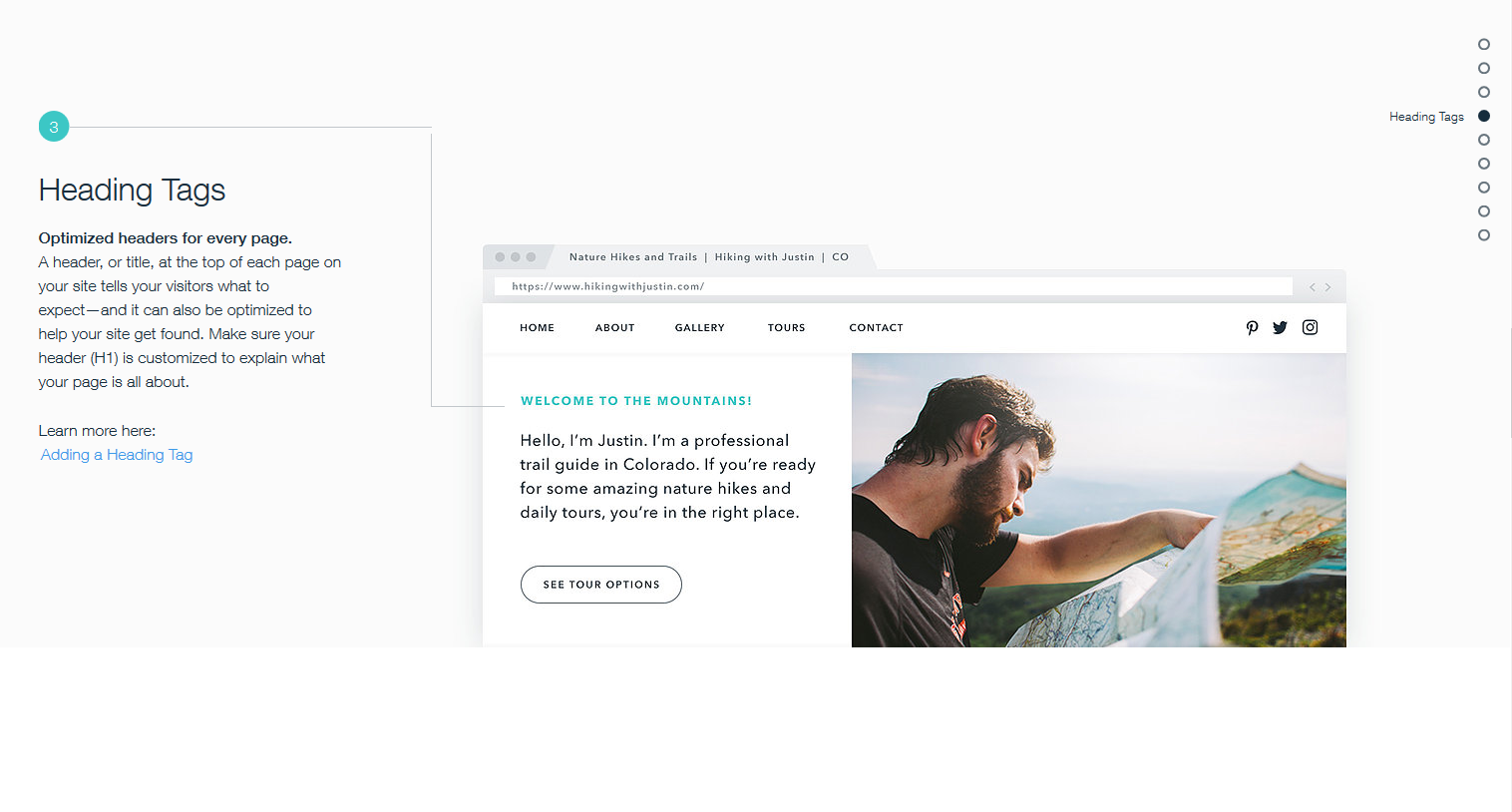Select the second section dot in side navigation

(x=1484, y=68)
